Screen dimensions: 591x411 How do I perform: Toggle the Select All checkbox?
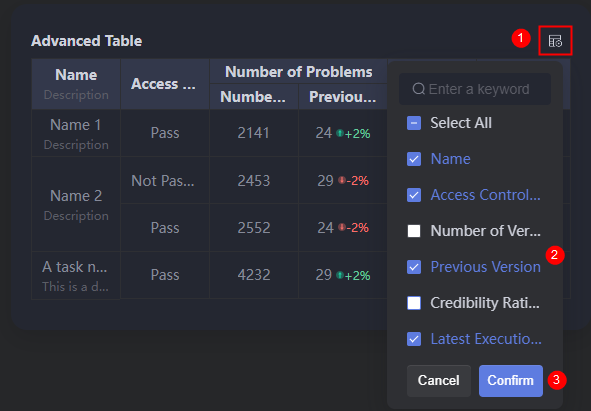414,123
